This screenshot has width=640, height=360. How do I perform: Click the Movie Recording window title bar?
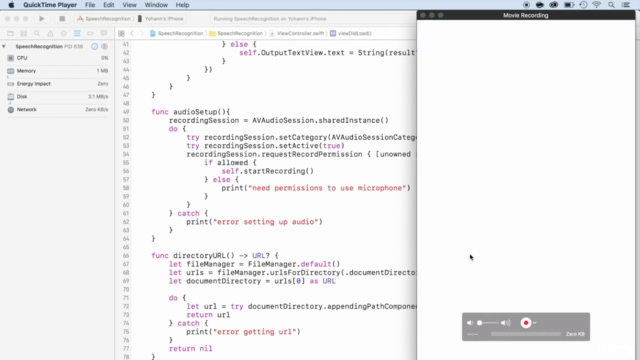[x=526, y=15]
